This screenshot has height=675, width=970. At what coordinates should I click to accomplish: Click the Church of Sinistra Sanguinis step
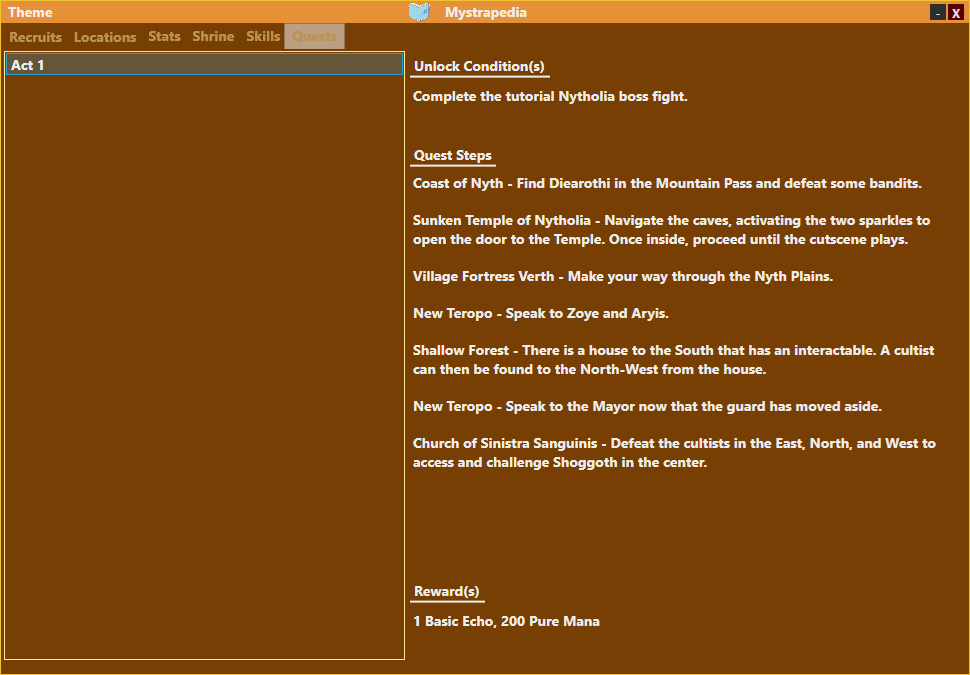[x=674, y=453]
